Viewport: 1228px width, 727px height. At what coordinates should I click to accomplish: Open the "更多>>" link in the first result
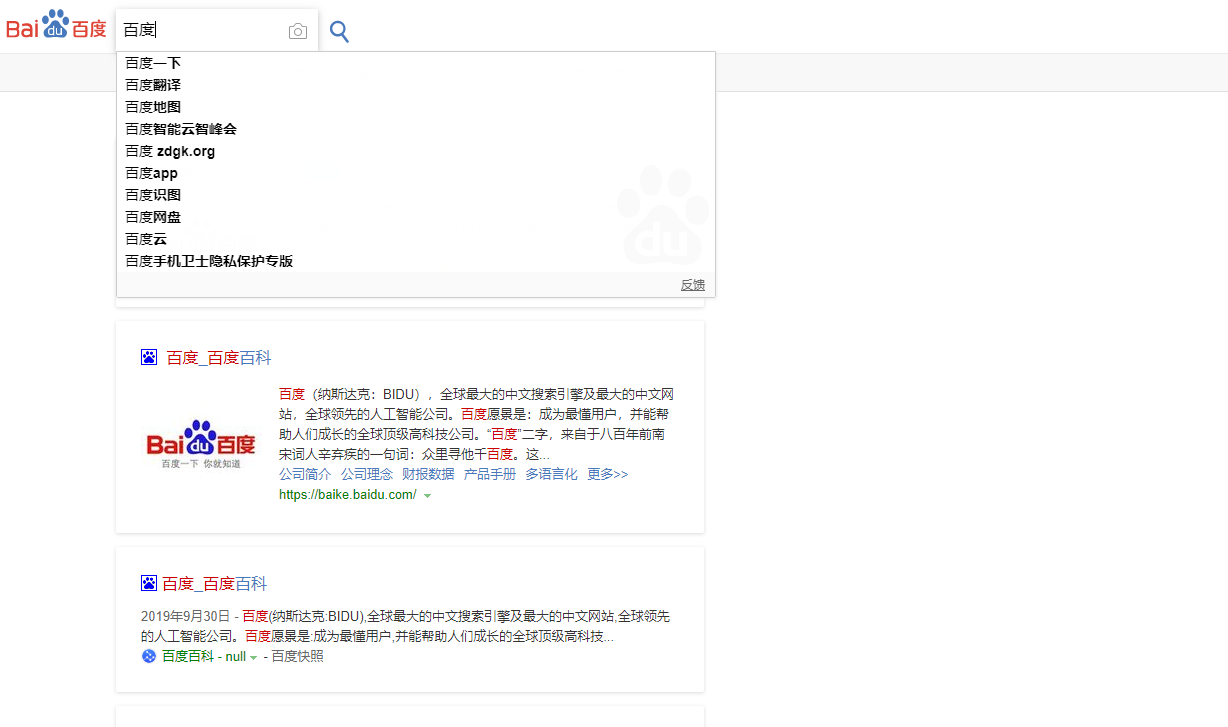[608, 473]
